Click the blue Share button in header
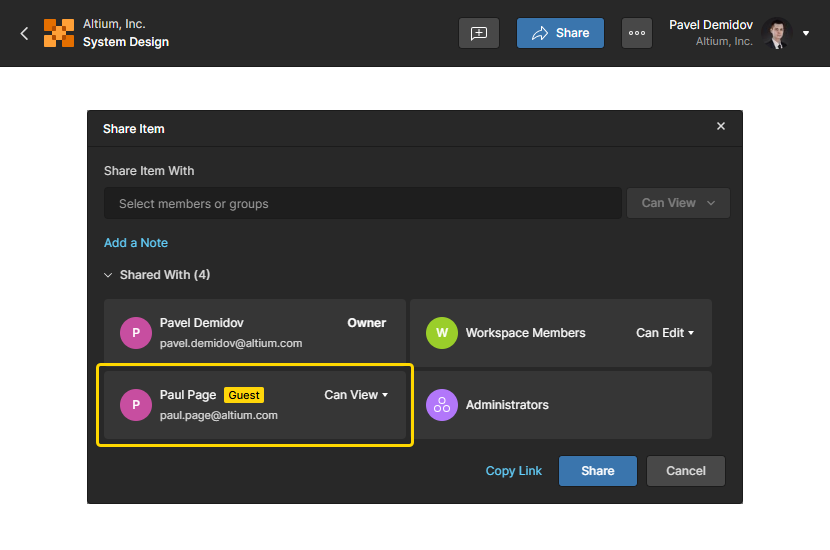 click(560, 33)
